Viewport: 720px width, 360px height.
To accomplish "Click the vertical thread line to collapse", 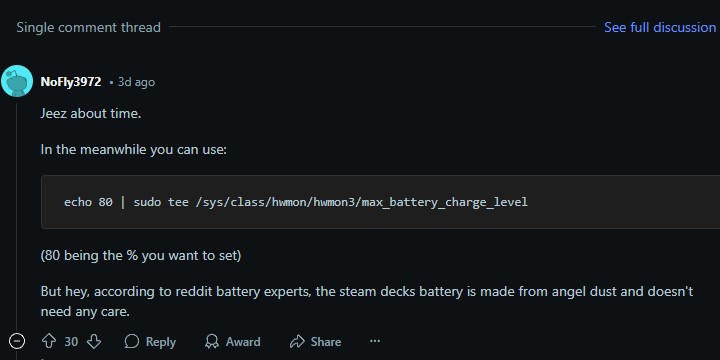I will click(17, 216).
